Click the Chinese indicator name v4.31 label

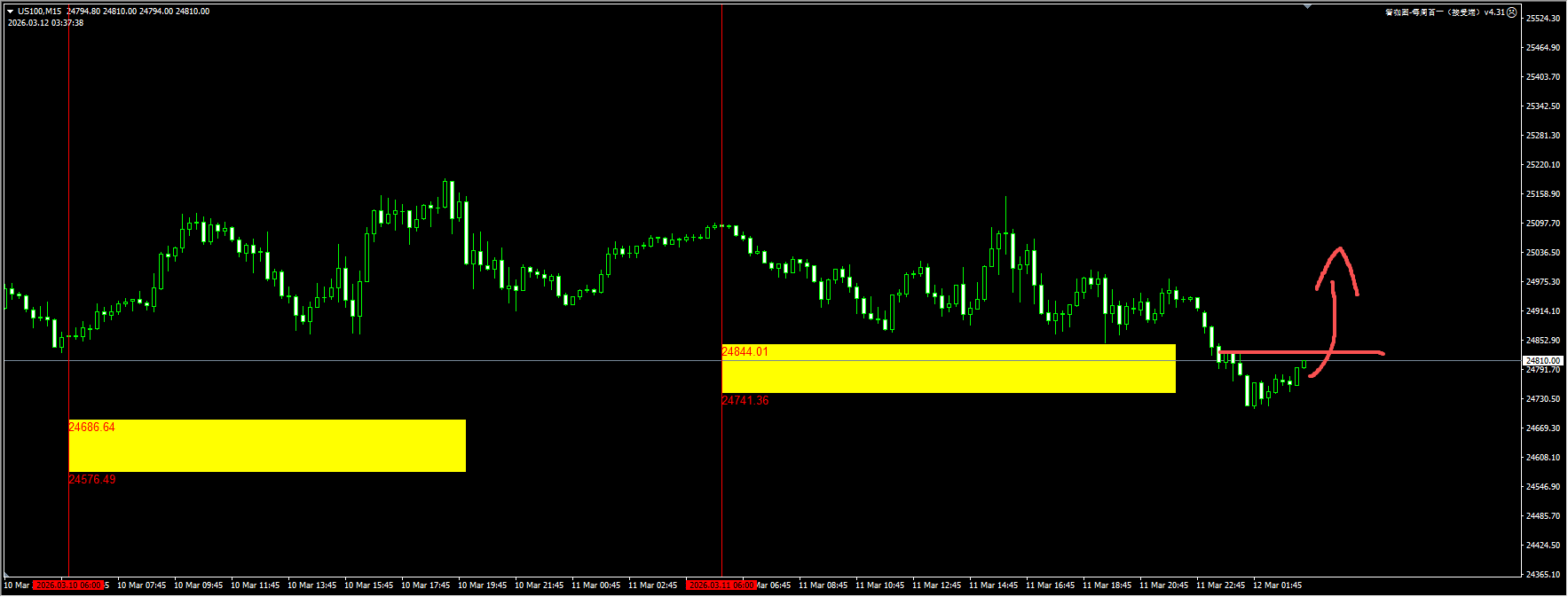click(x=1445, y=12)
